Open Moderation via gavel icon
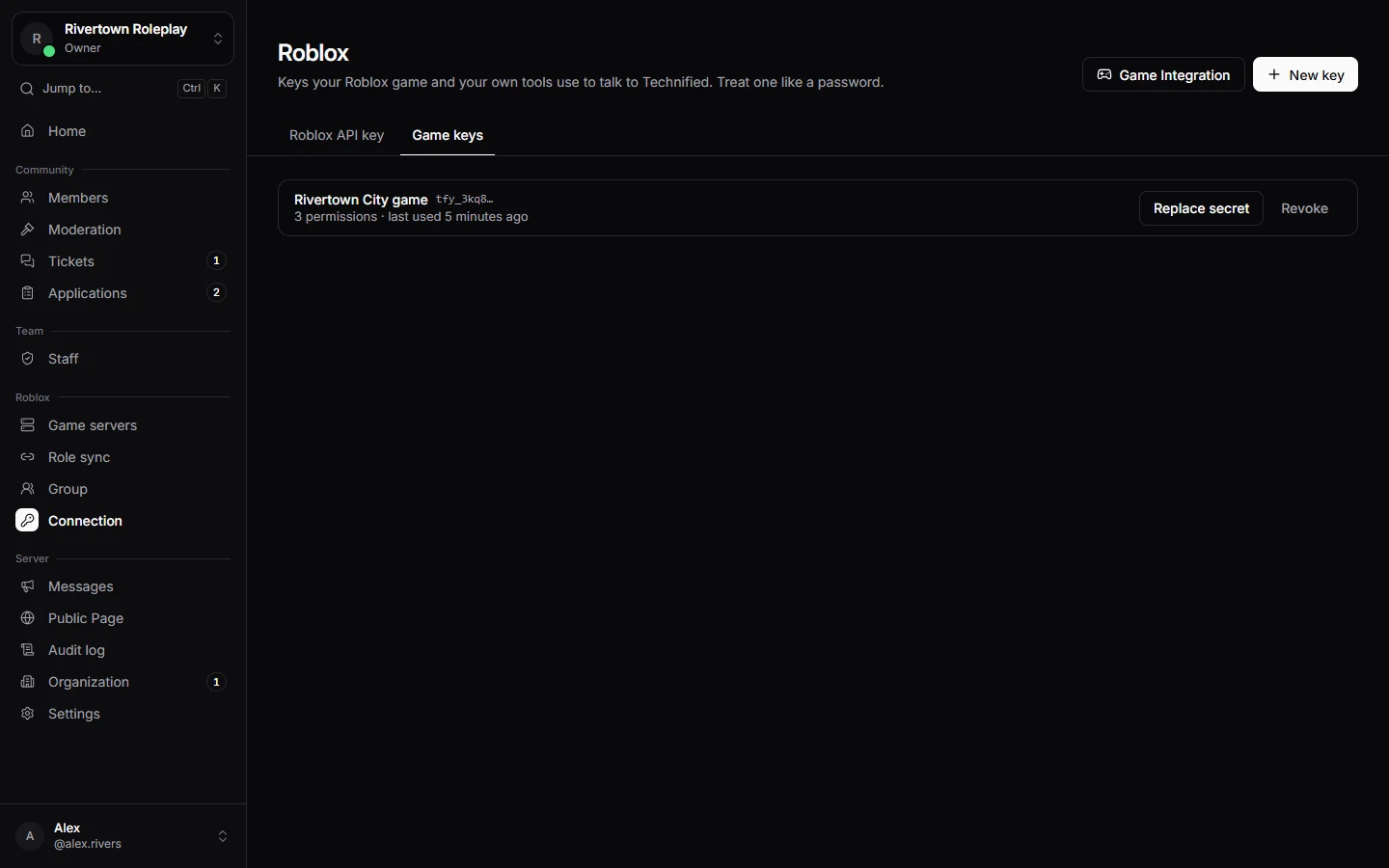The height and width of the screenshot is (868, 1389). pos(28,230)
